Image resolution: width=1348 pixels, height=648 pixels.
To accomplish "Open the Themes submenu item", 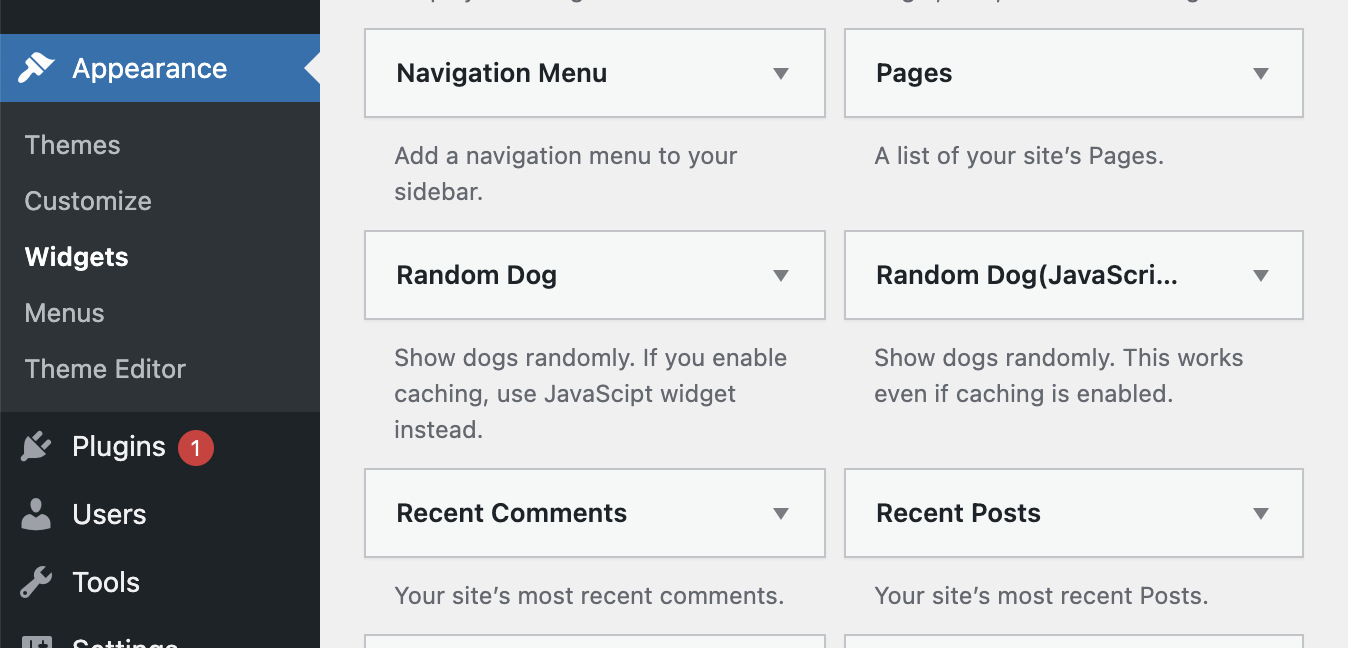I will click(x=72, y=145).
